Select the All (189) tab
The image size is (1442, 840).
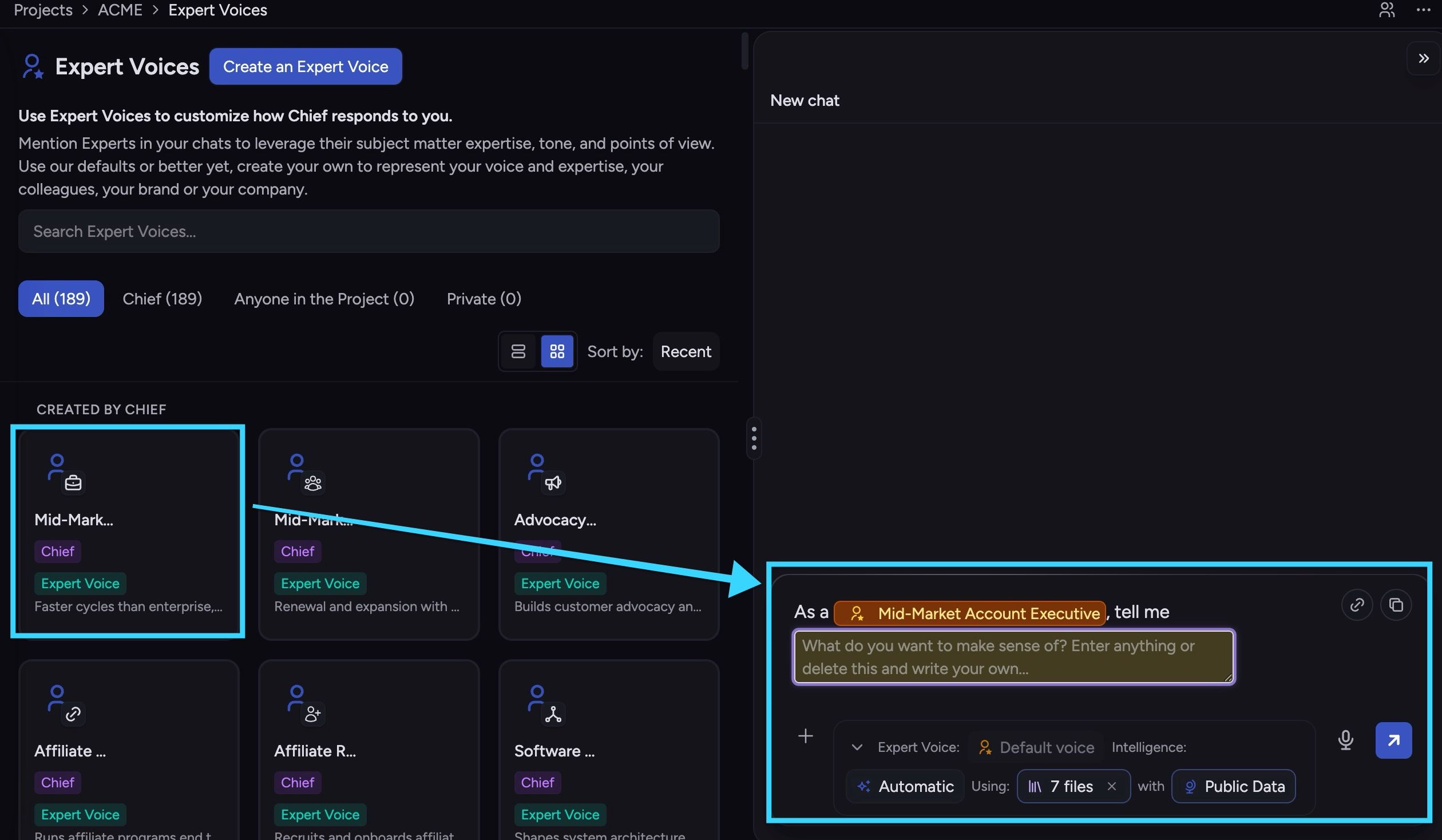(x=61, y=299)
